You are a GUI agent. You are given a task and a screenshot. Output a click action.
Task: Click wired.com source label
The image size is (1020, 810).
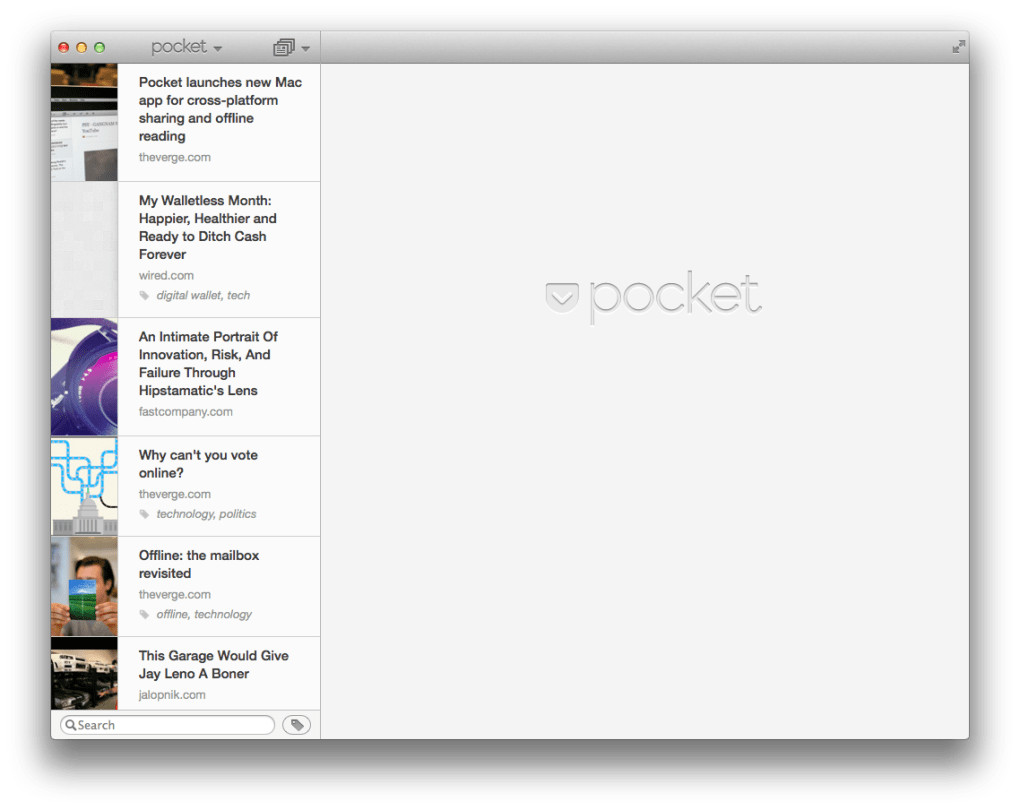(x=166, y=275)
